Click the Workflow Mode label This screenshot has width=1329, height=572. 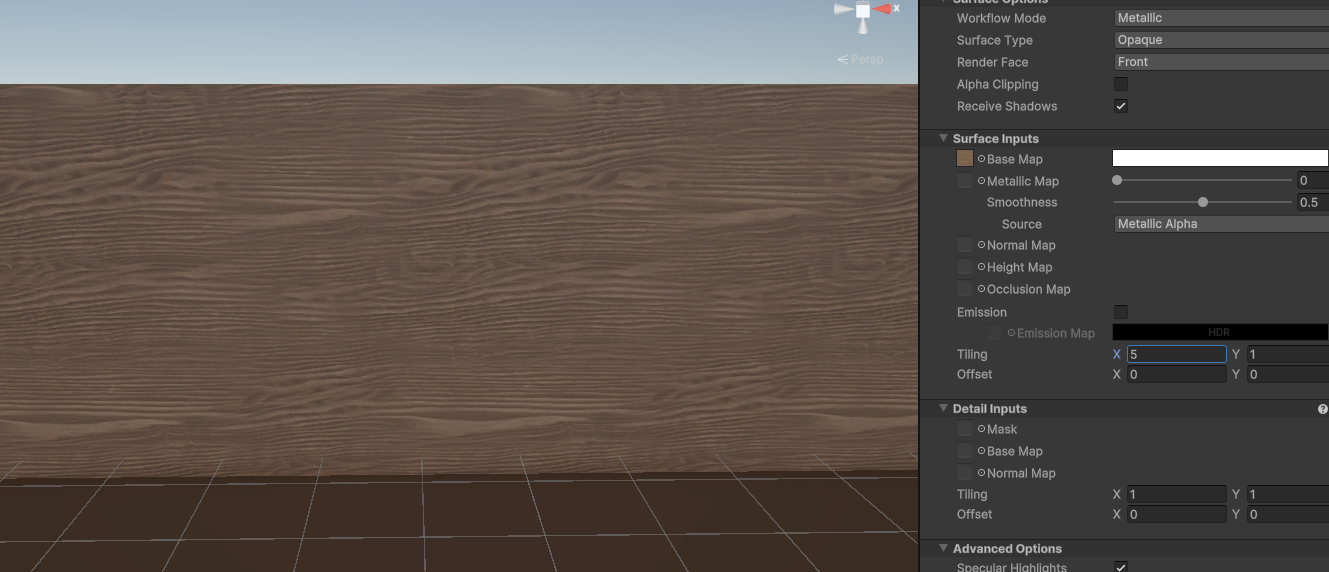point(1001,18)
